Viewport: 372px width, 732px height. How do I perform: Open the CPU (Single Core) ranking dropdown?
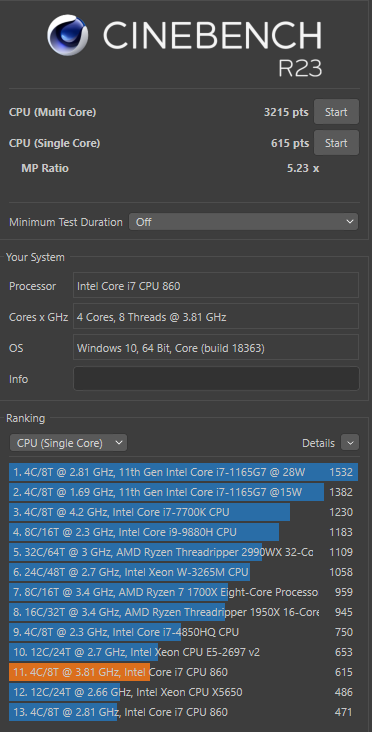(68, 443)
